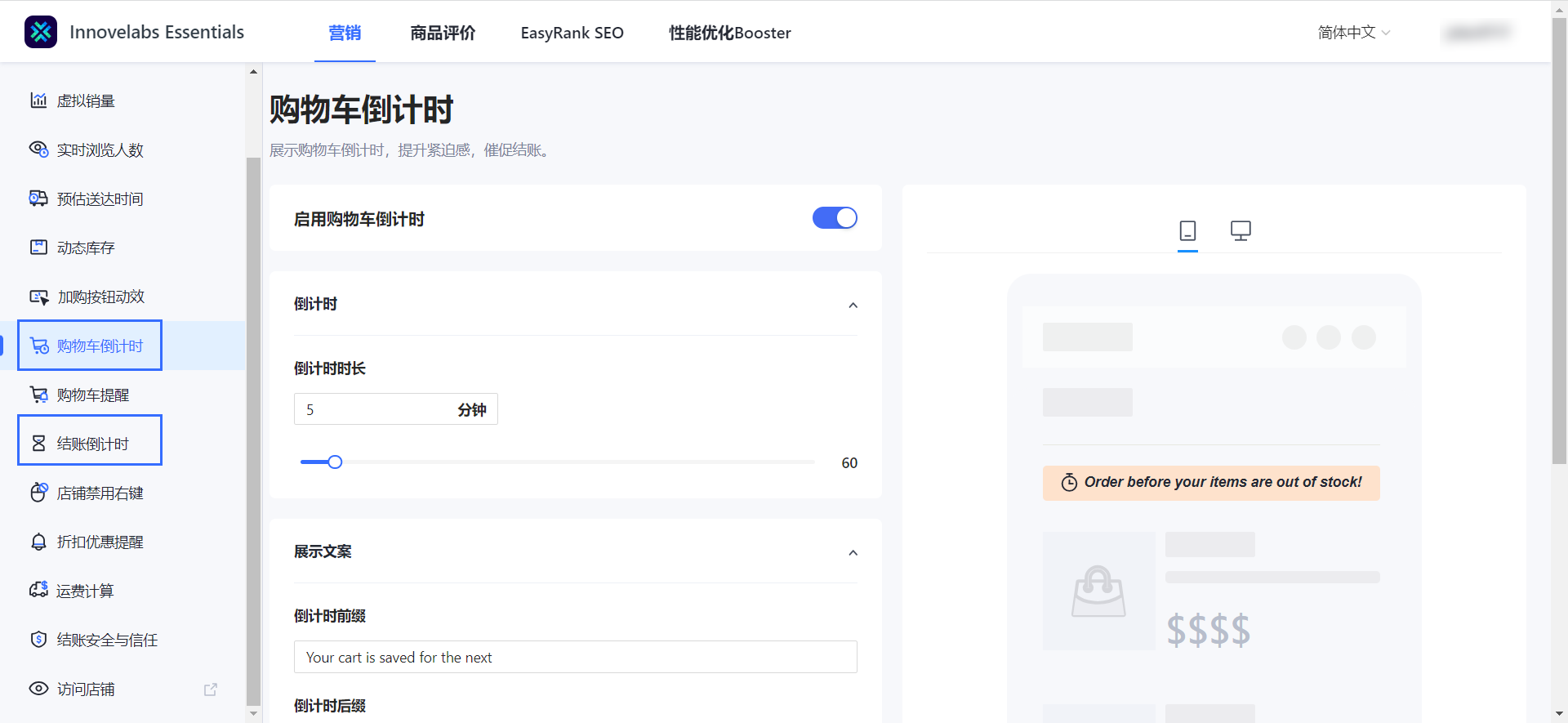
Task: Go to 性能优化Booster tab
Action: [x=729, y=33]
